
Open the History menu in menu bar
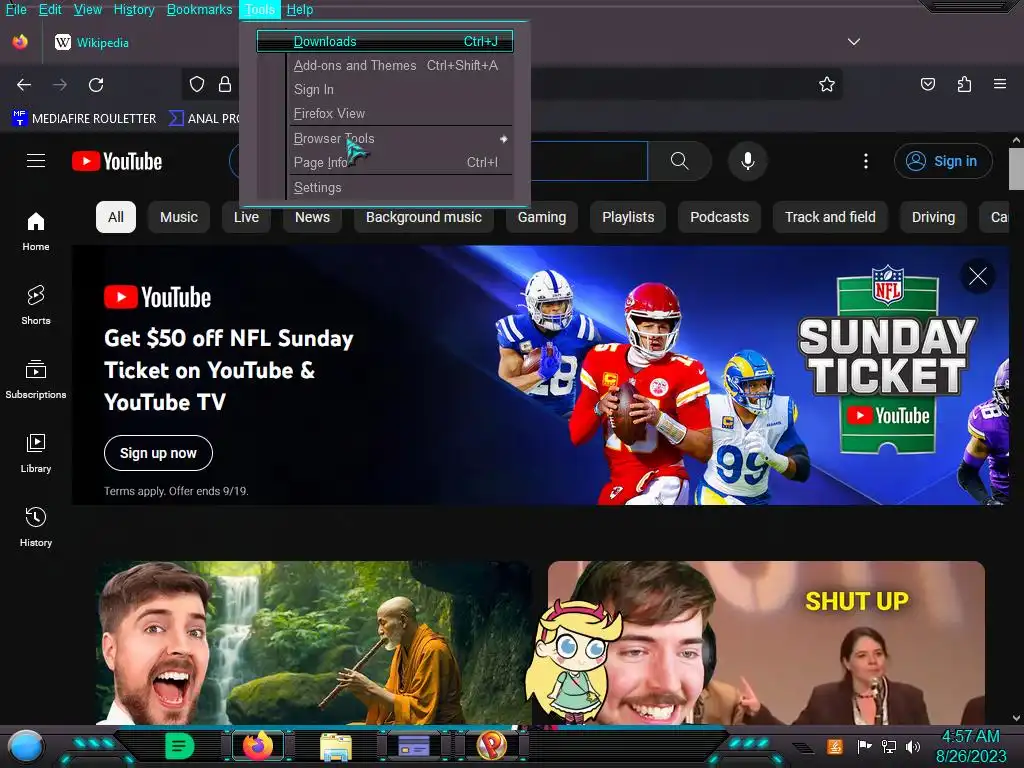point(134,9)
